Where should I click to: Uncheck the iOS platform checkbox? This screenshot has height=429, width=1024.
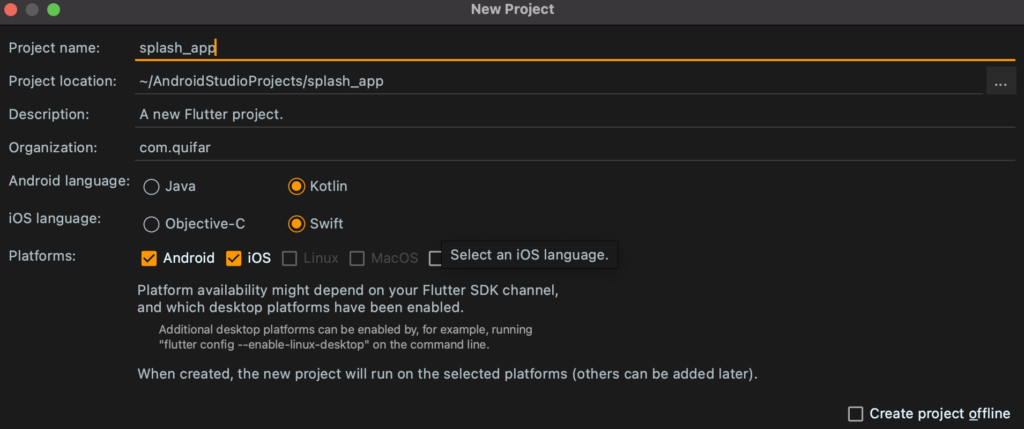[234, 259]
